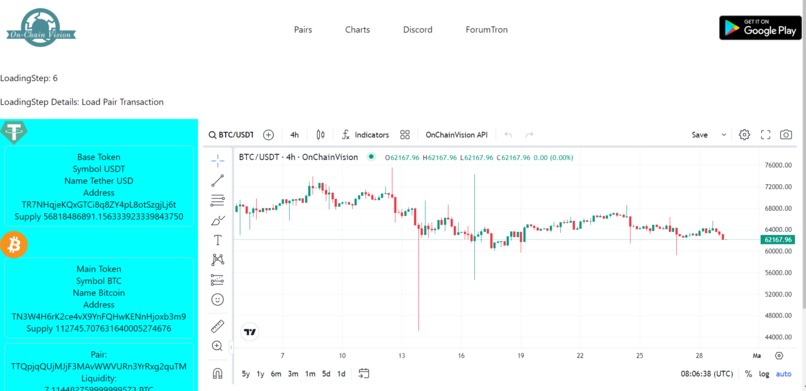Click the green market status dot
806x391 pixels.
[371, 157]
